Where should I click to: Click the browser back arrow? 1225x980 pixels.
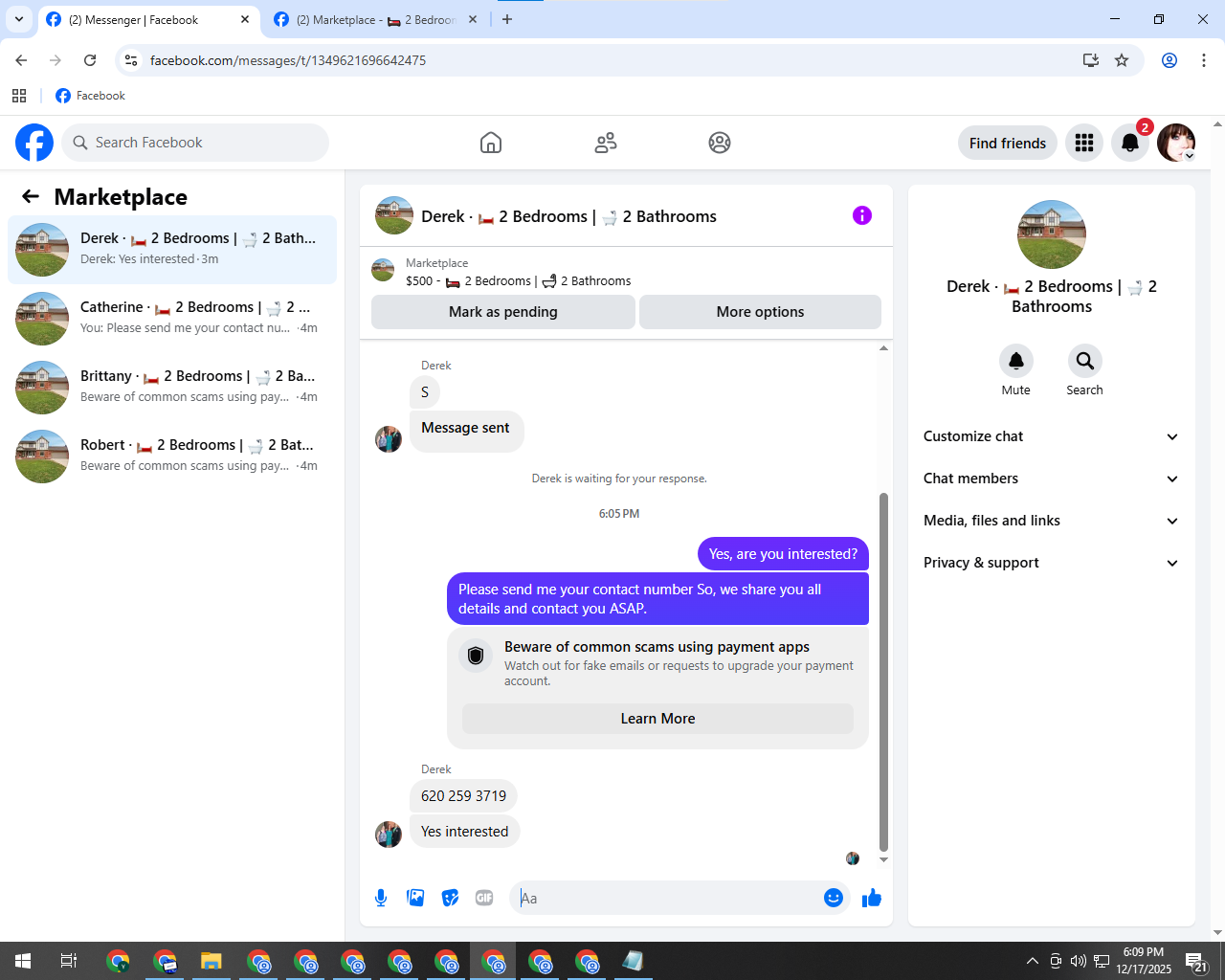21,60
